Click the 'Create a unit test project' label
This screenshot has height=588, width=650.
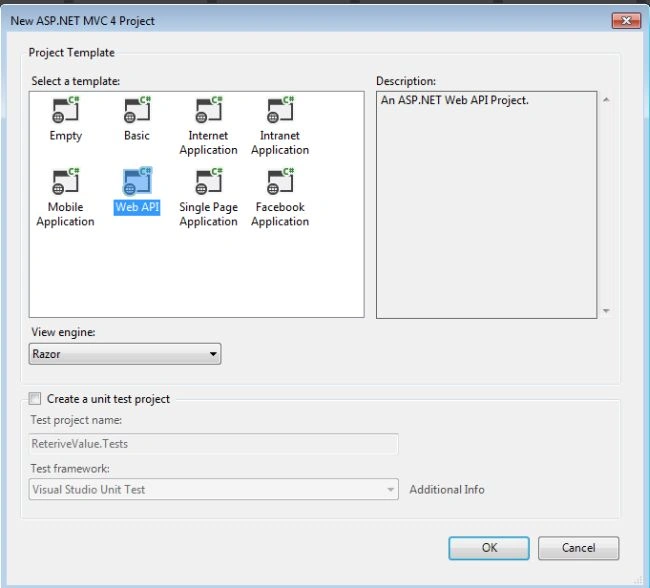tap(108, 399)
